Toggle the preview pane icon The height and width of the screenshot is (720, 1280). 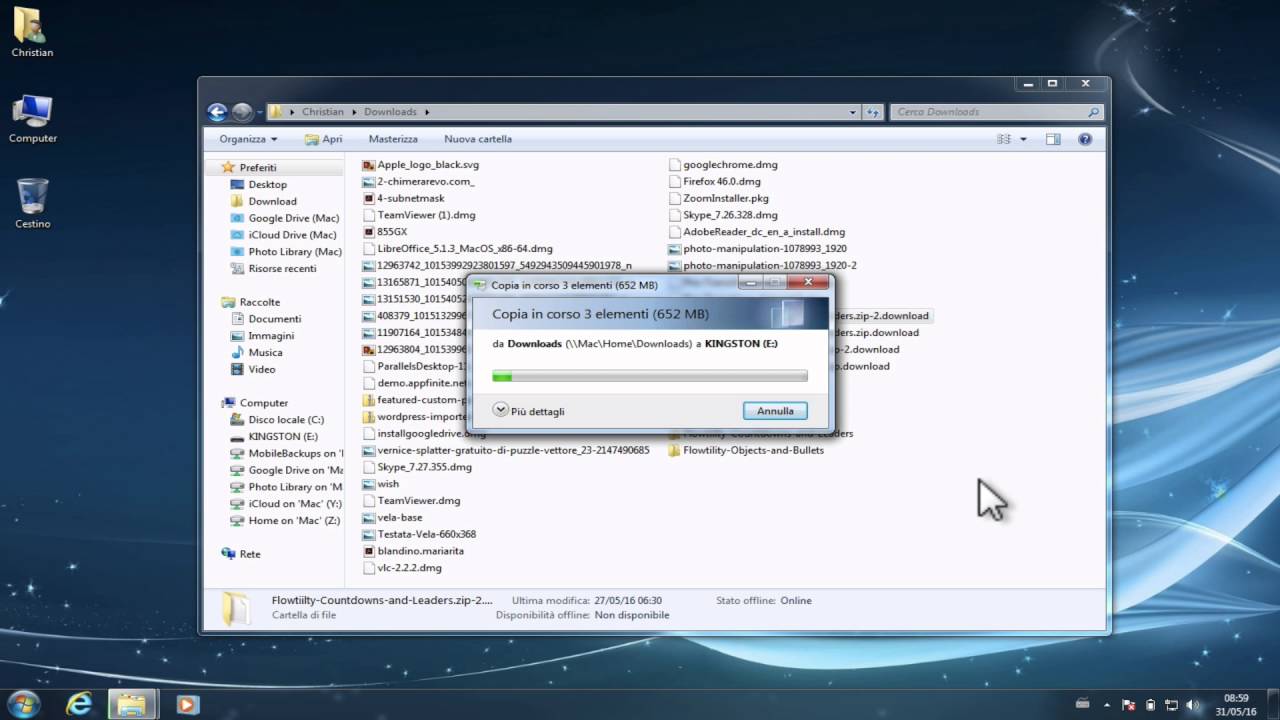click(x=1053, y=139)
